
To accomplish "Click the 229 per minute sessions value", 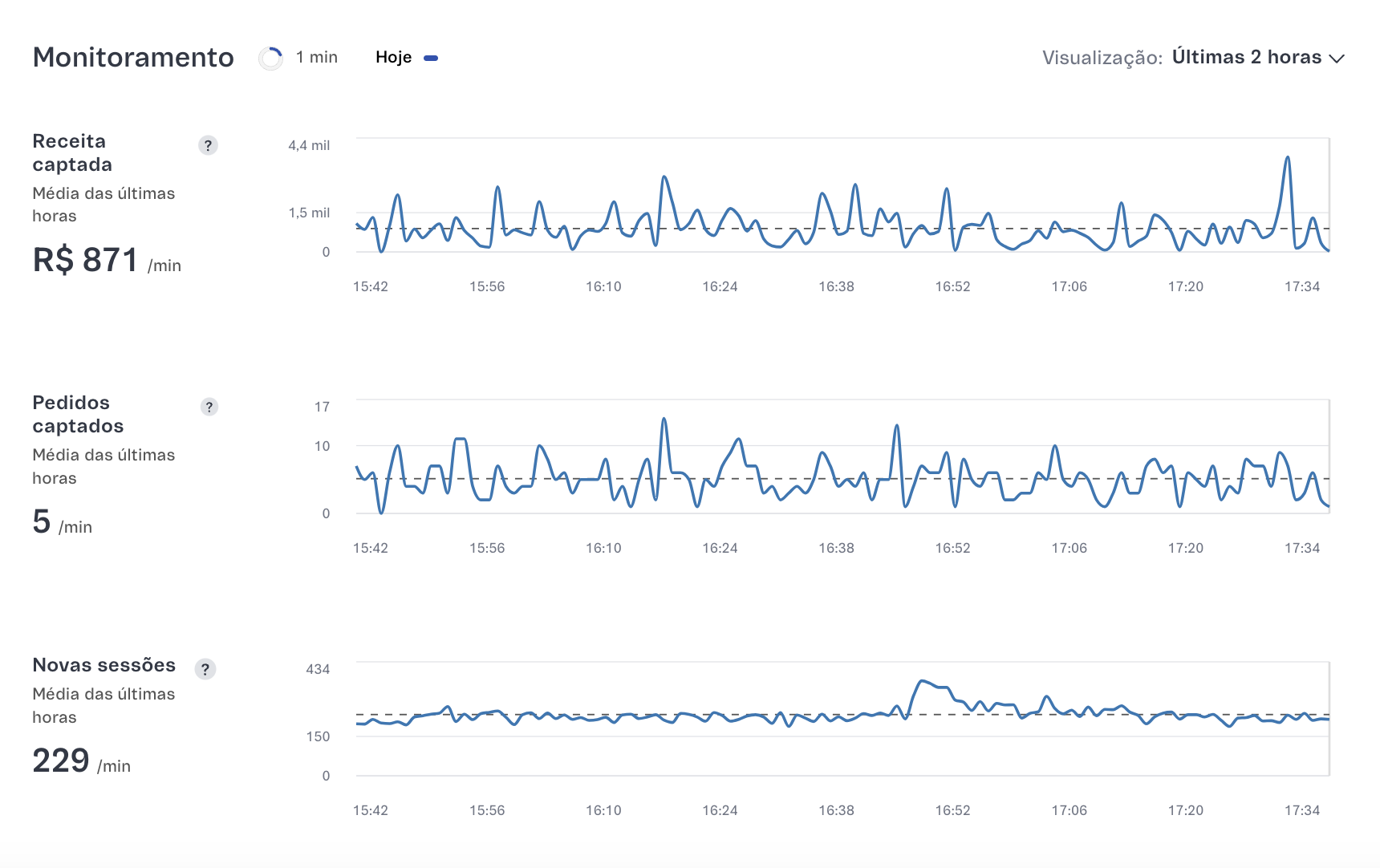I will (61, 761).
